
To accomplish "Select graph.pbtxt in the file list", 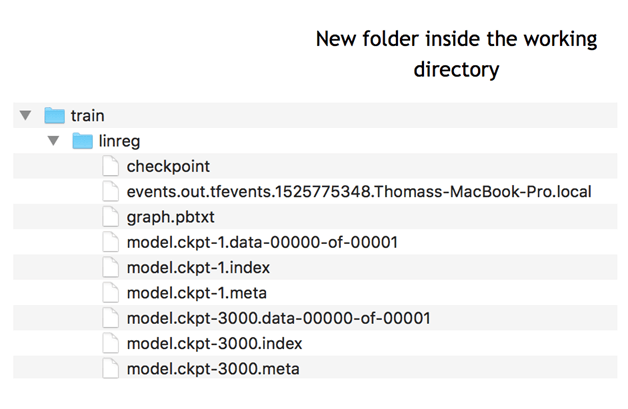I will coord(172,217).
